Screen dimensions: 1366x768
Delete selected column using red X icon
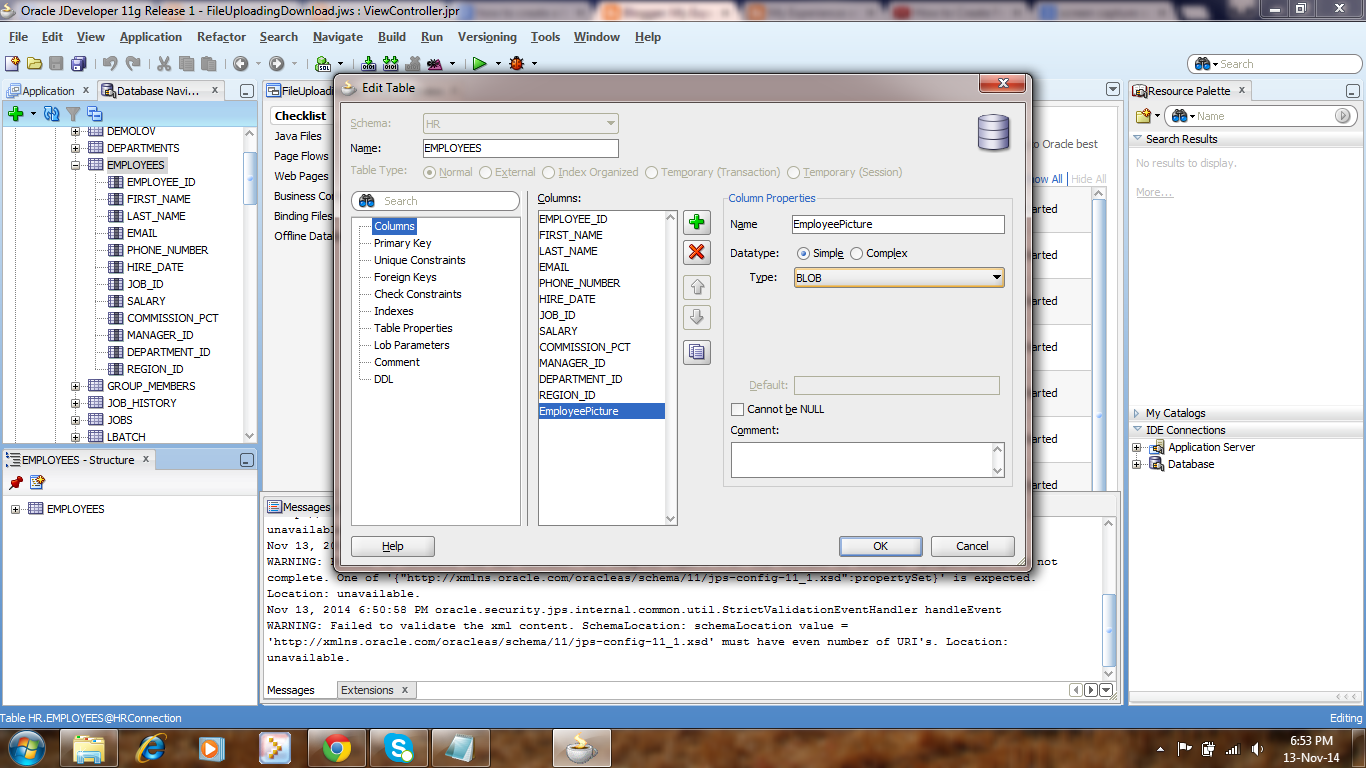(x=697, y=252)
